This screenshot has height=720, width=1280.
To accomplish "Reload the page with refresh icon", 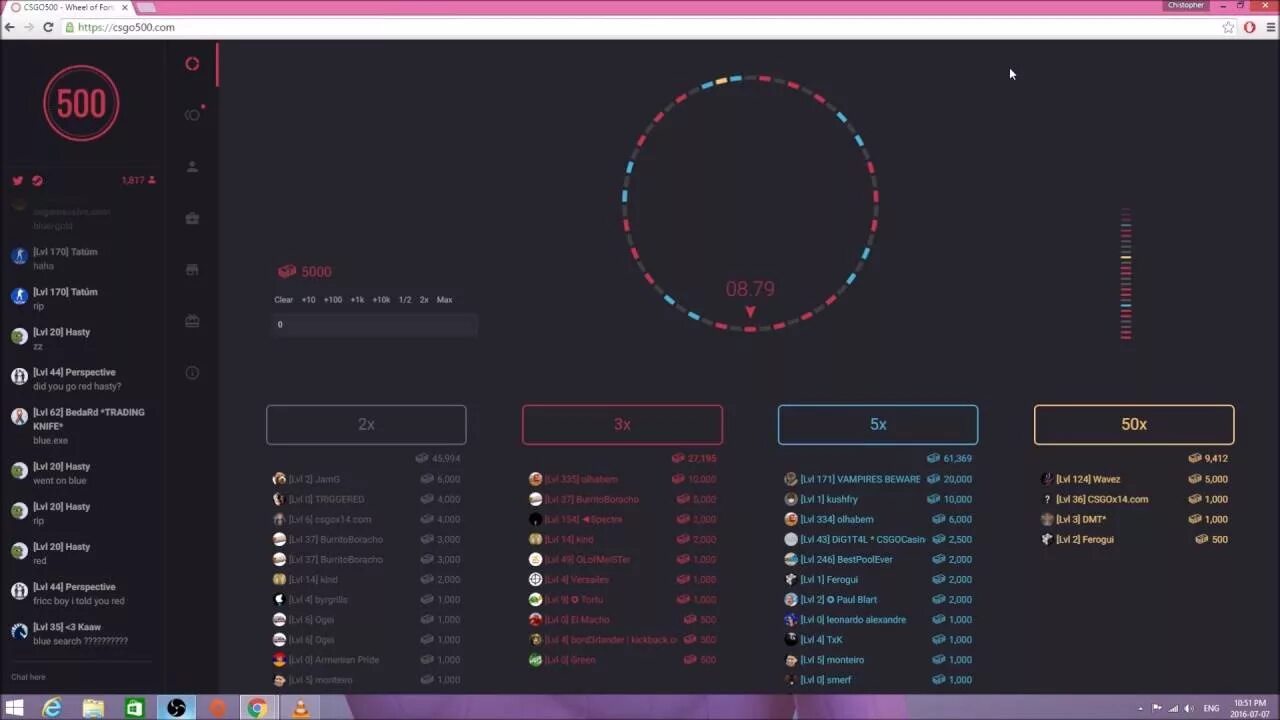I will tap(47, 27).
